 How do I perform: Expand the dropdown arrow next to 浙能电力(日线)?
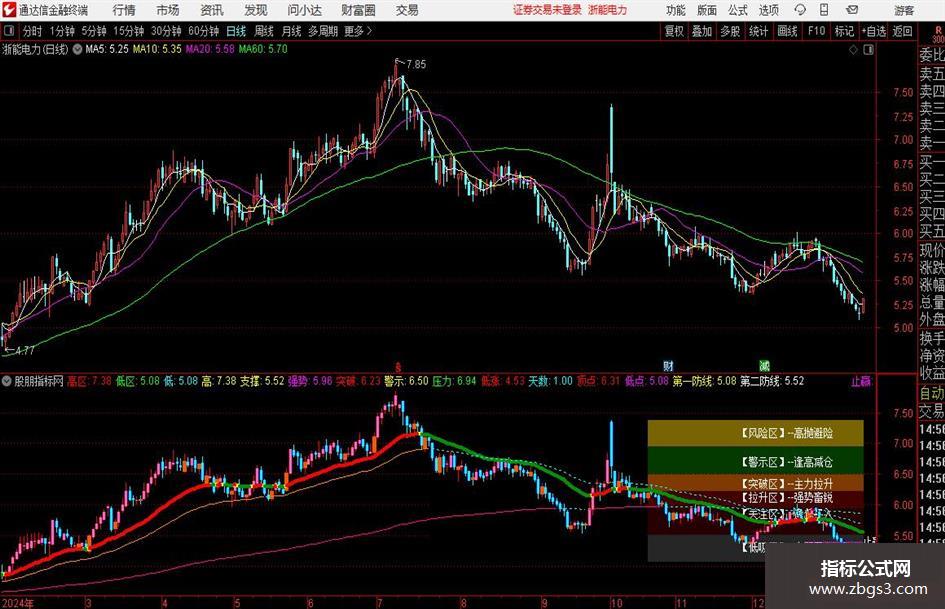pyautogui.click(x=77, y=49)
